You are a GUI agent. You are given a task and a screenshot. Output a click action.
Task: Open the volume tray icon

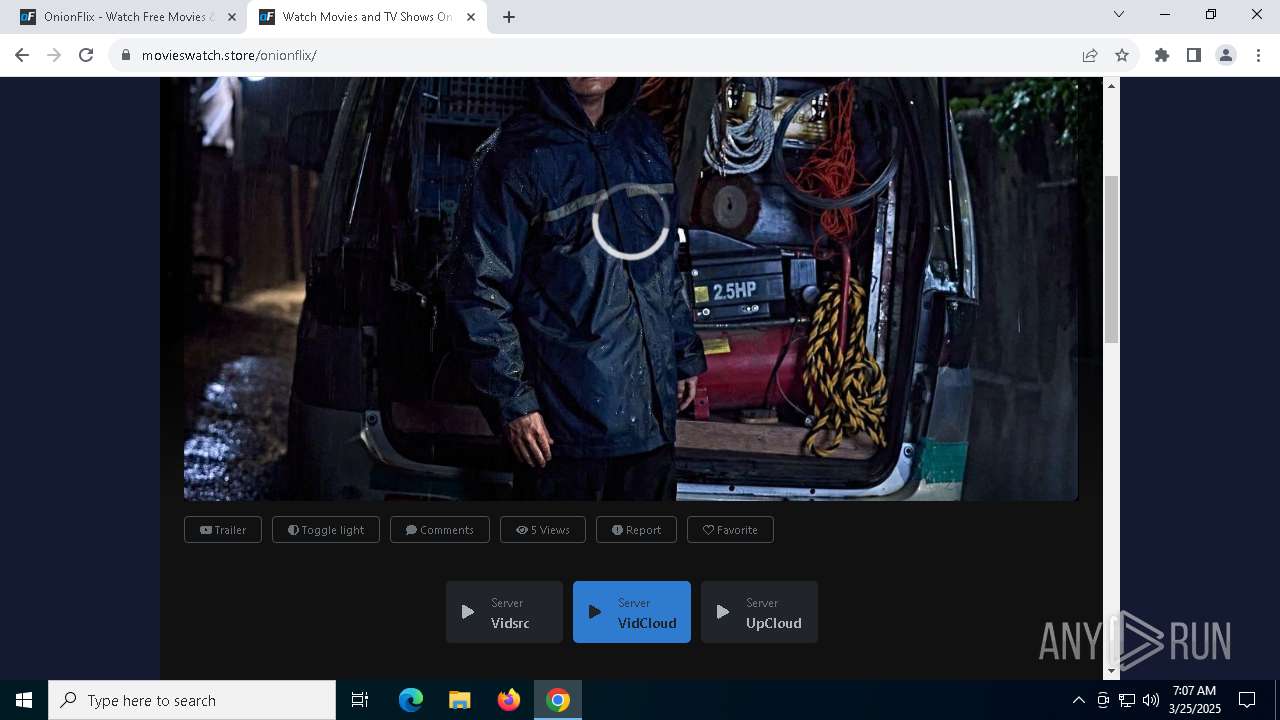coord(1151,700)
